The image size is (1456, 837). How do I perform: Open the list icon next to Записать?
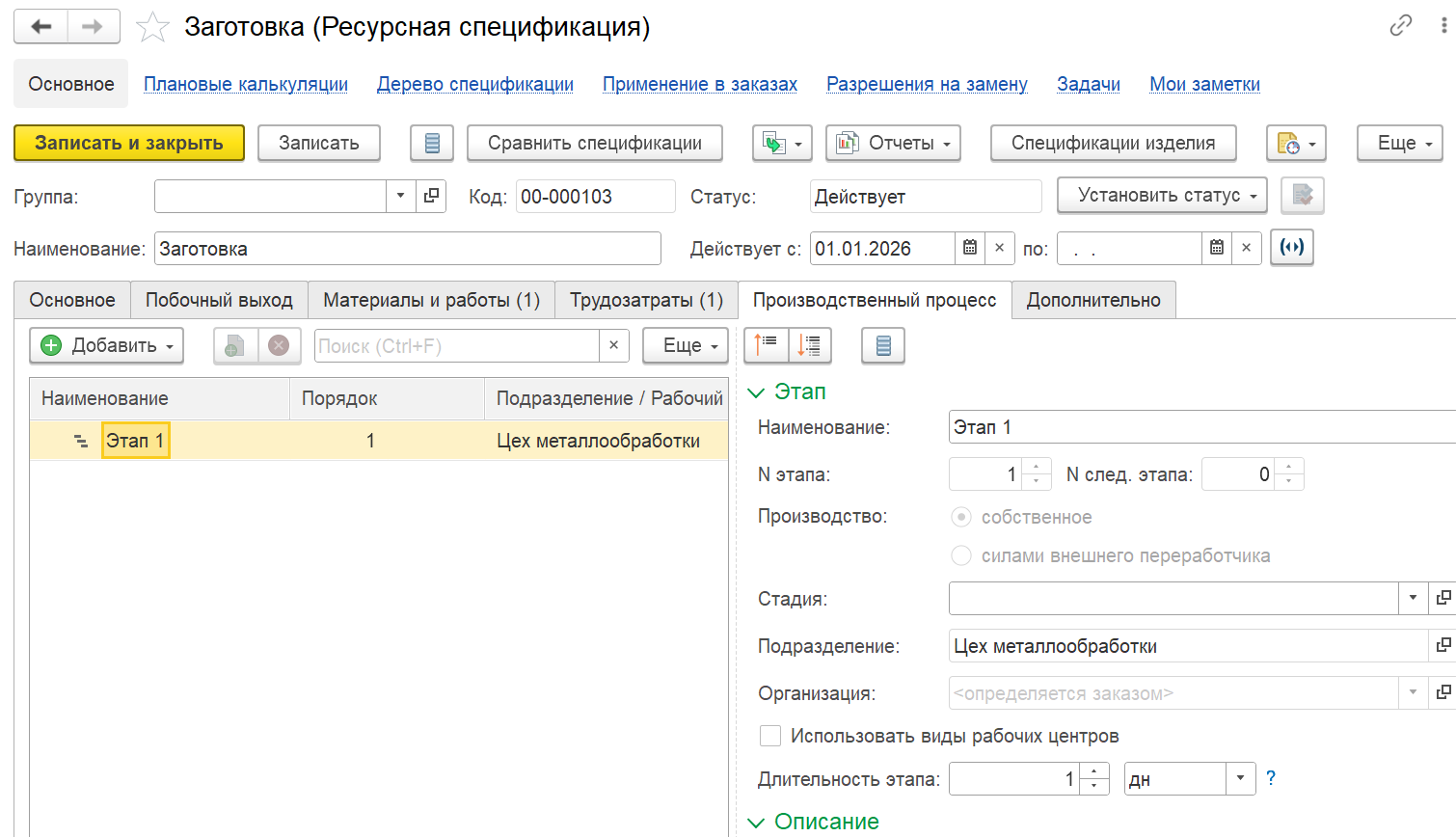pos(432,143)
